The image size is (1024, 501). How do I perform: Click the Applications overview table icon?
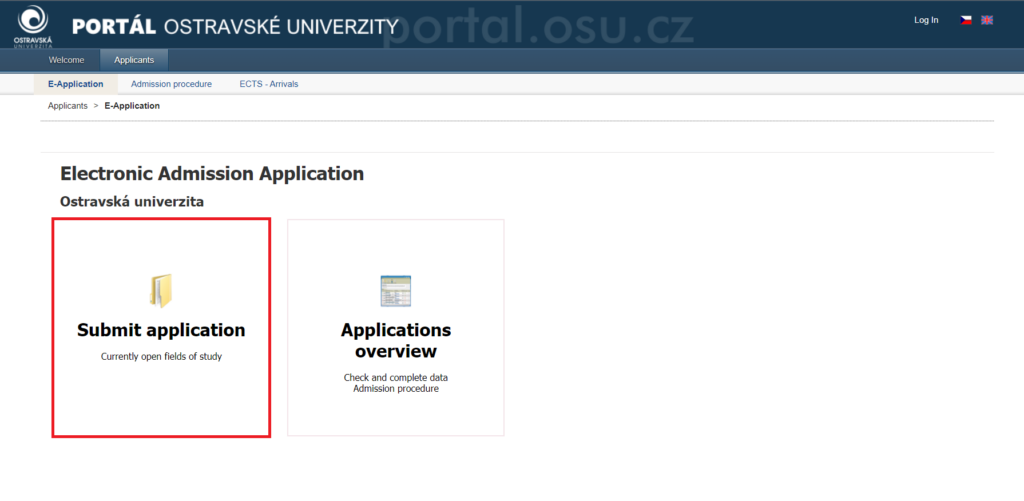click(396, 291)
